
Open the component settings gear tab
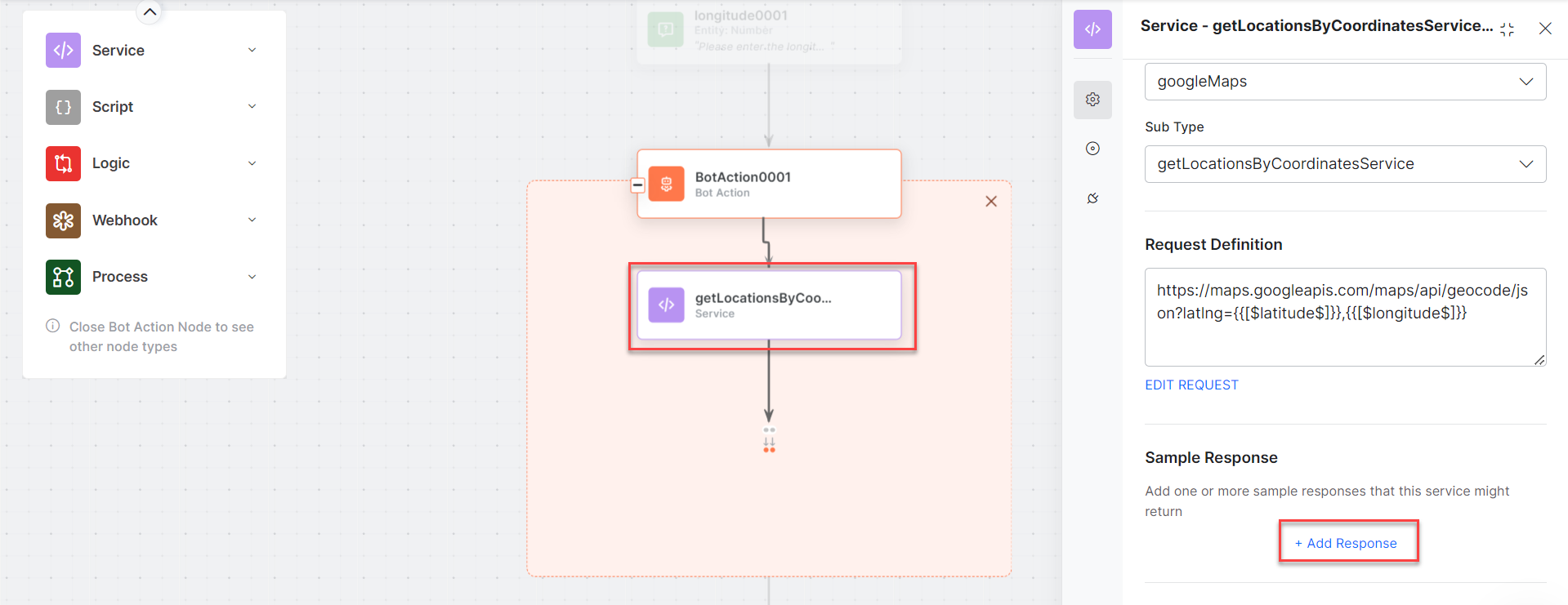(1092, 100)
